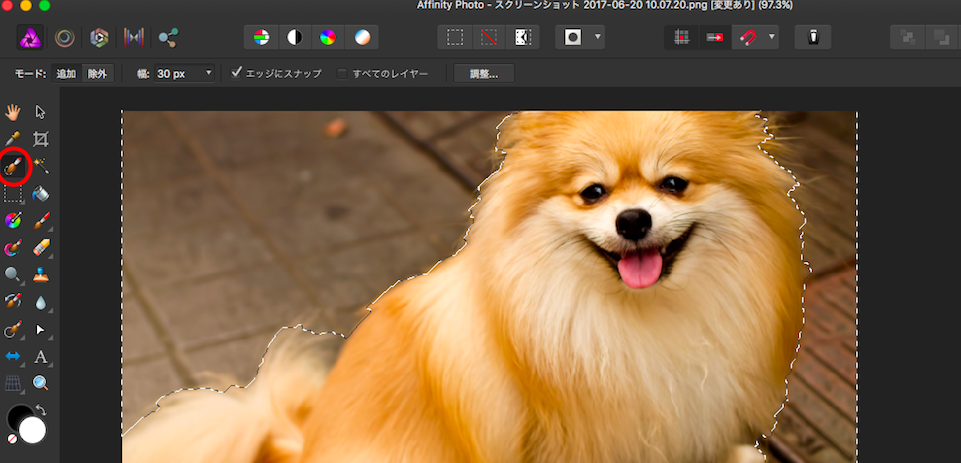The width and height of the screenshot is (961, 463).
Task: Click the Auto Contrast icon
Action: click(x=295, y=38)
